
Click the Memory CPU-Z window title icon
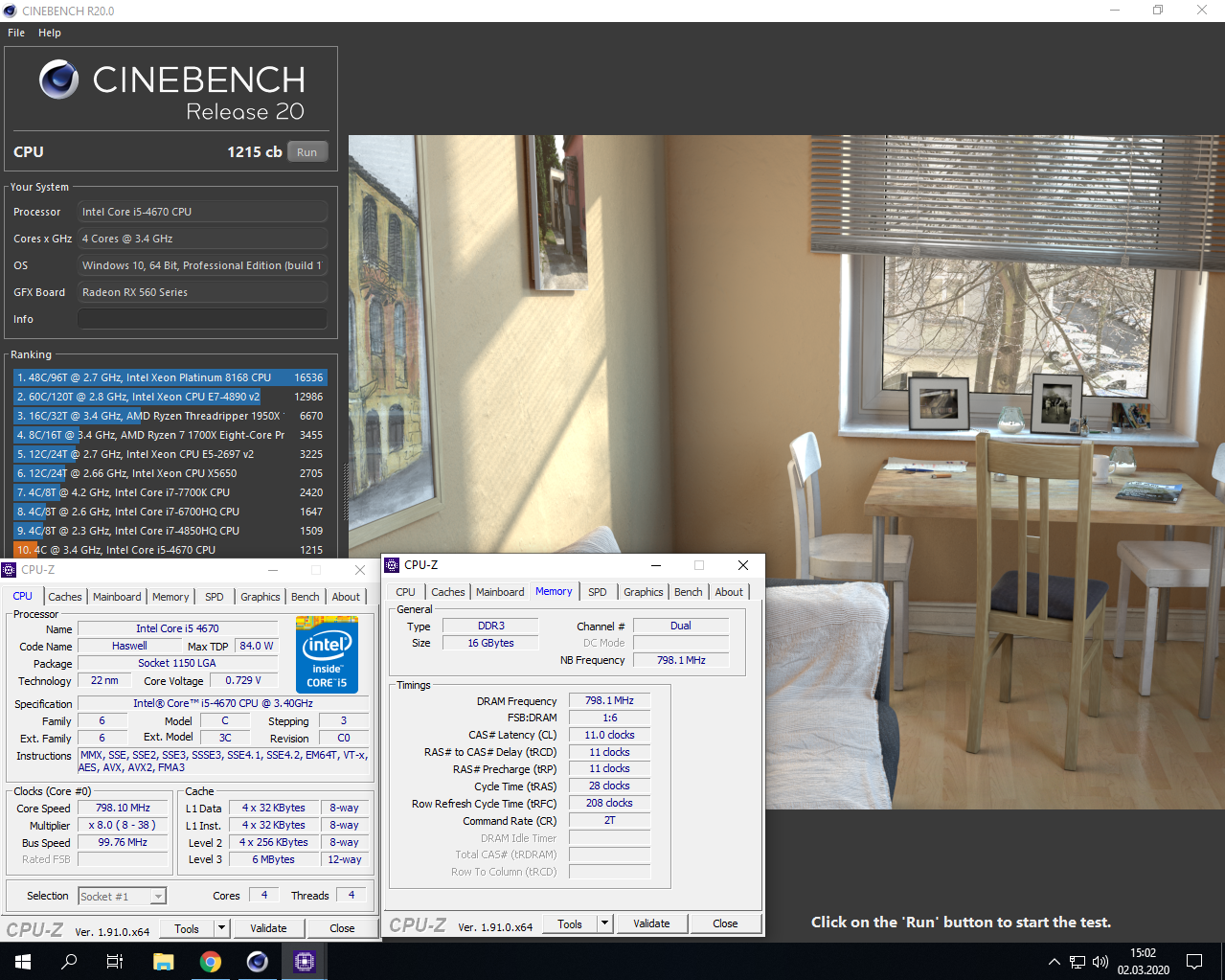(392, 565)
